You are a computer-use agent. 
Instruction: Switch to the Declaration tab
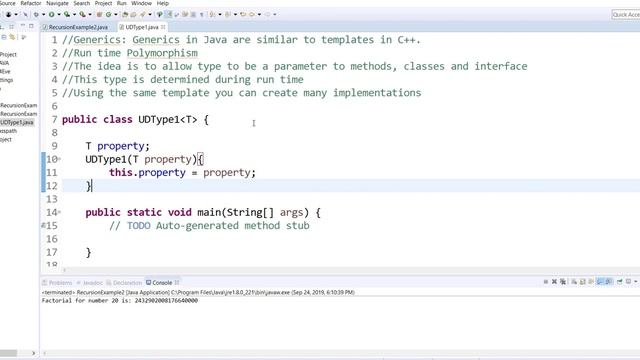tap(124, 282)
